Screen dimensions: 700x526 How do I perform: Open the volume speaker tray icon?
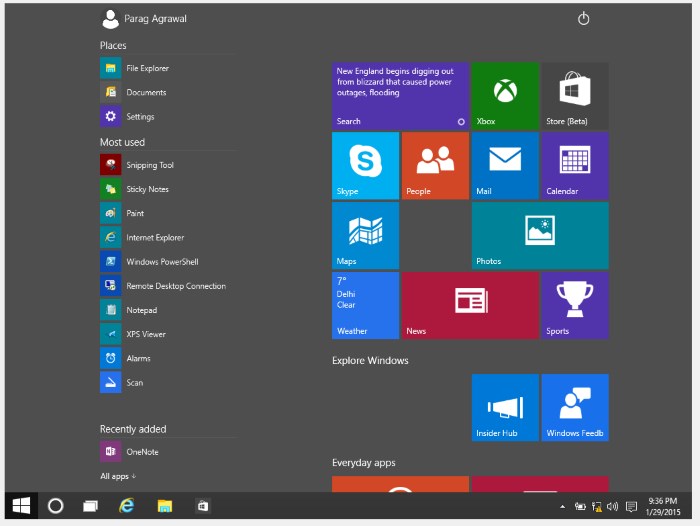[612, 506]
